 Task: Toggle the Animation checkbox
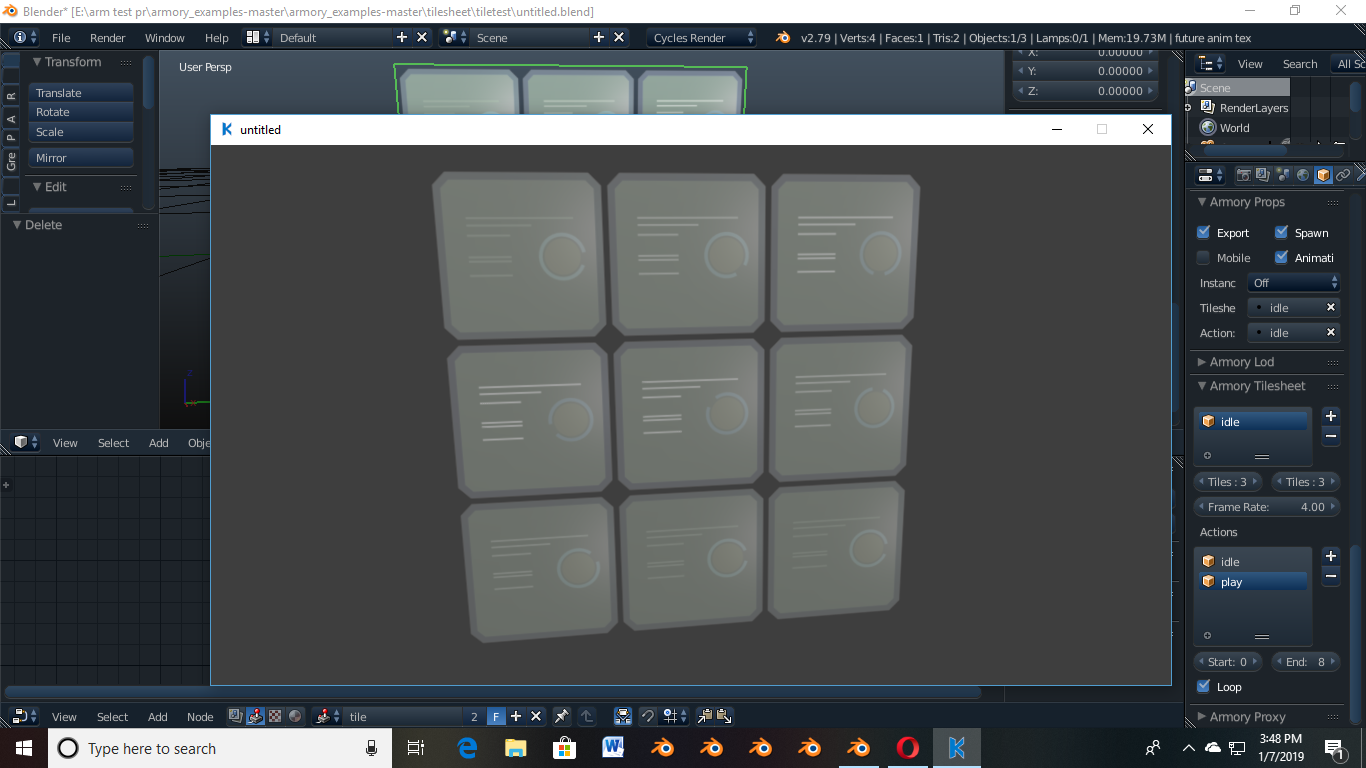pyautogui.click(x=1282, y=257)
